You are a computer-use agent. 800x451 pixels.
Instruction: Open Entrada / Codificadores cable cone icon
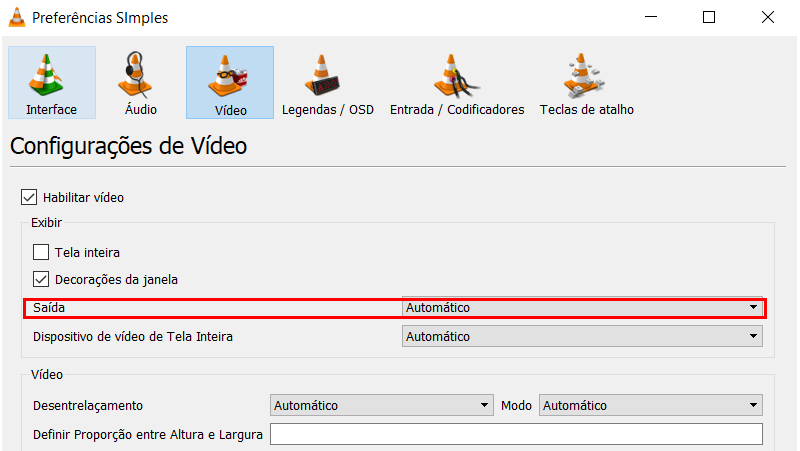[456, 76]
